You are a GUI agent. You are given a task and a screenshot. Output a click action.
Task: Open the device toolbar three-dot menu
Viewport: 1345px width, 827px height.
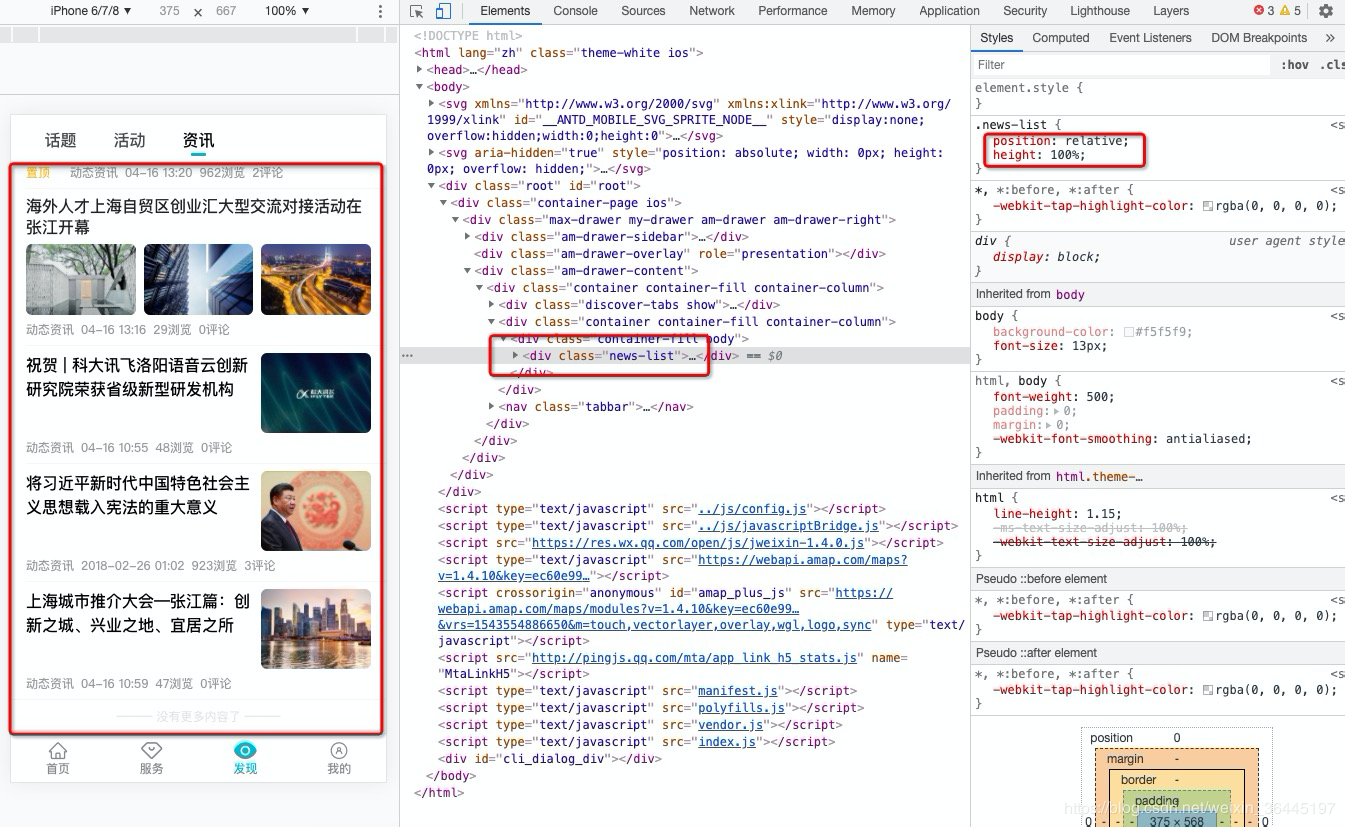point(380,11)
